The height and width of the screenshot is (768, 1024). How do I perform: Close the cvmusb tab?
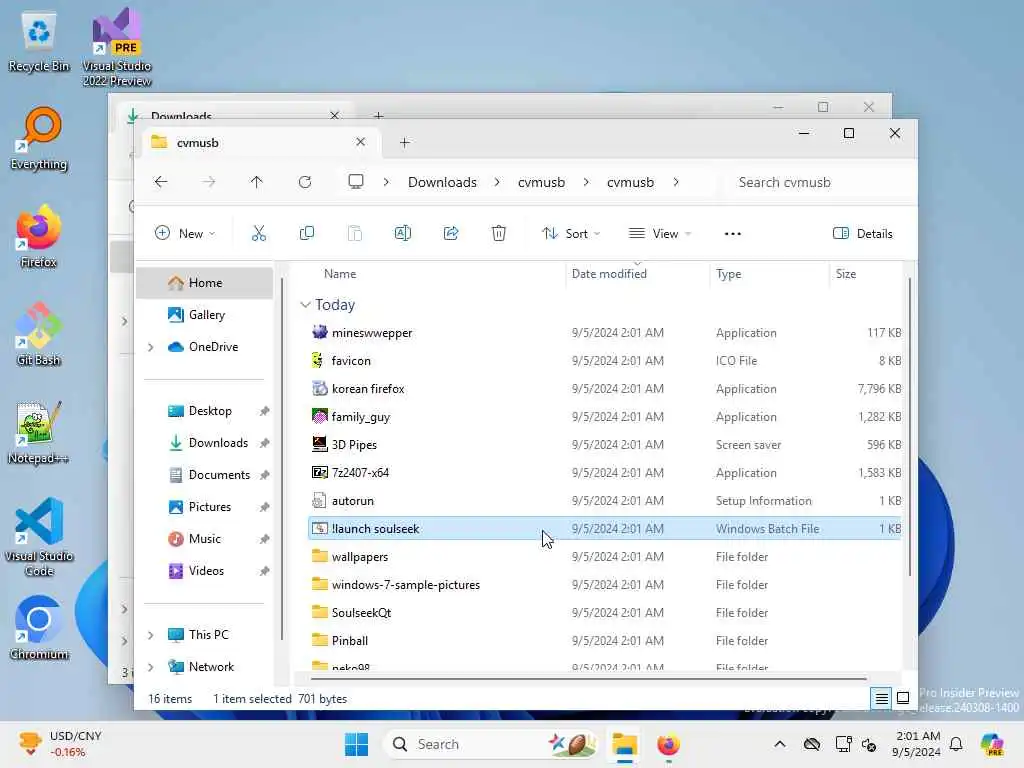pyautogui.click(x=360, y=142)
